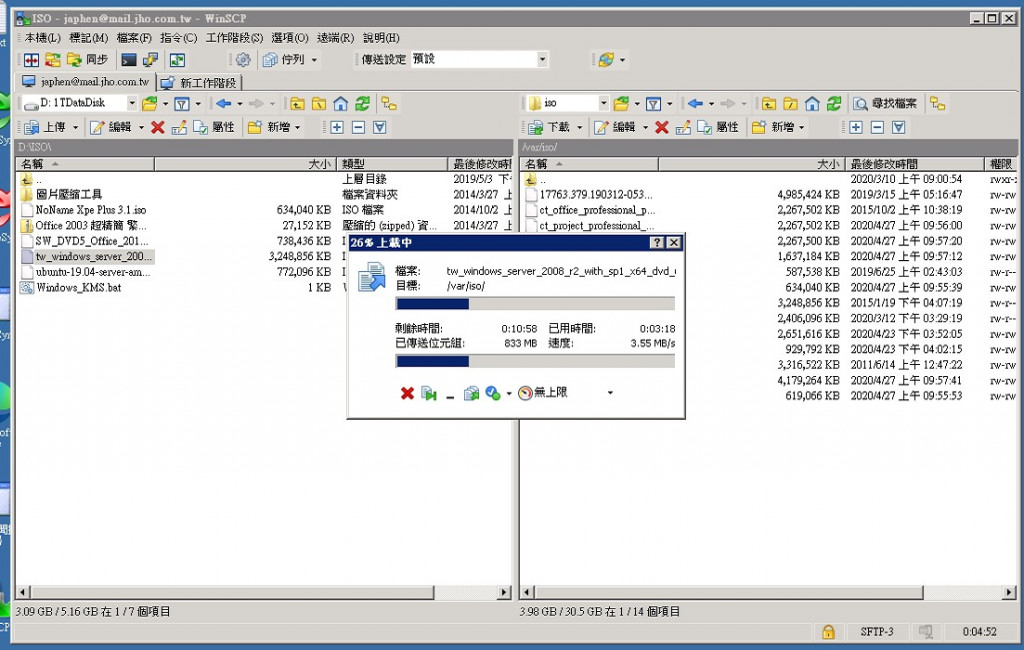Select the file ubuntu-19.04-server-am...
This screenshot has height=650, width=1024.
(93, 272)
